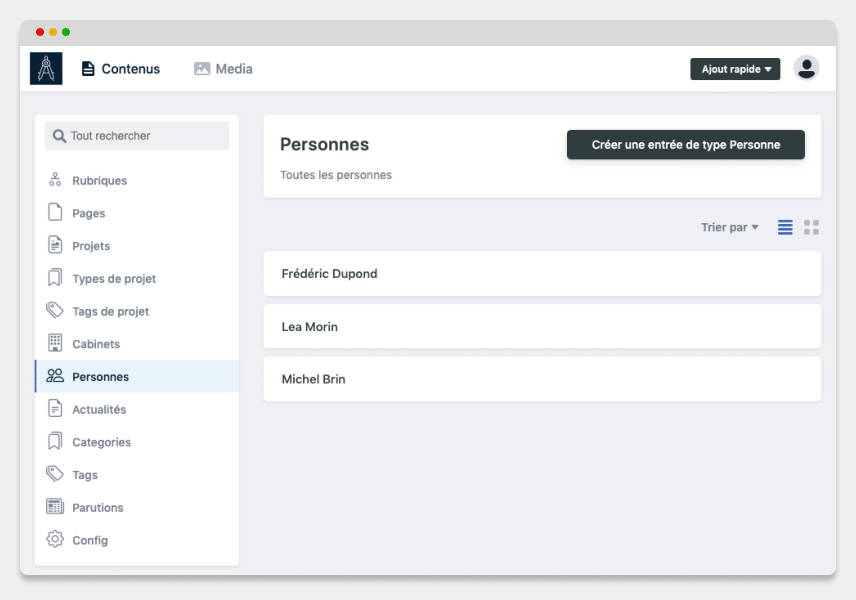Click the Personnes page heading
Screen dimensions: 856x600
(x=324, y=144)
